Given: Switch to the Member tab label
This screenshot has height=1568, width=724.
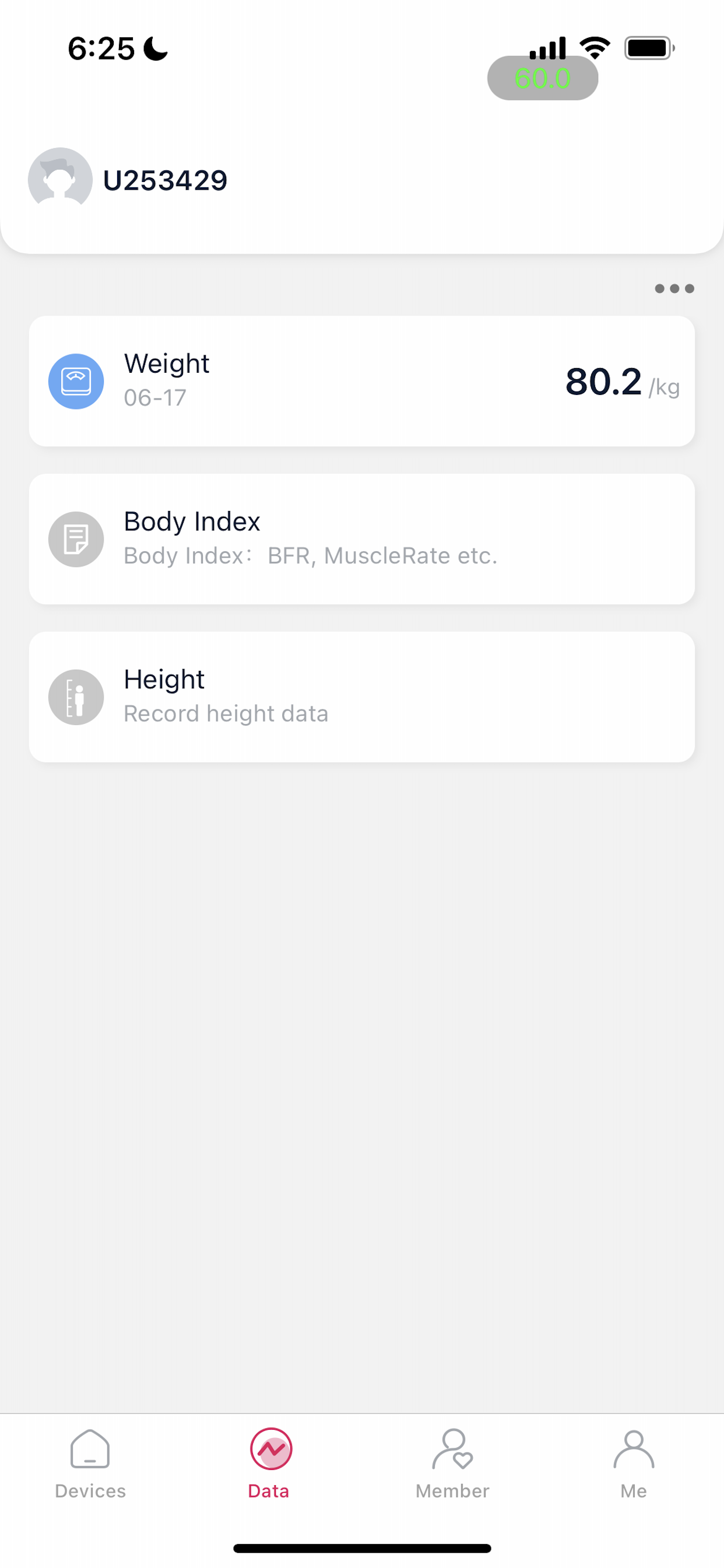Looking at the screenshot, I should click(453, 1492).
